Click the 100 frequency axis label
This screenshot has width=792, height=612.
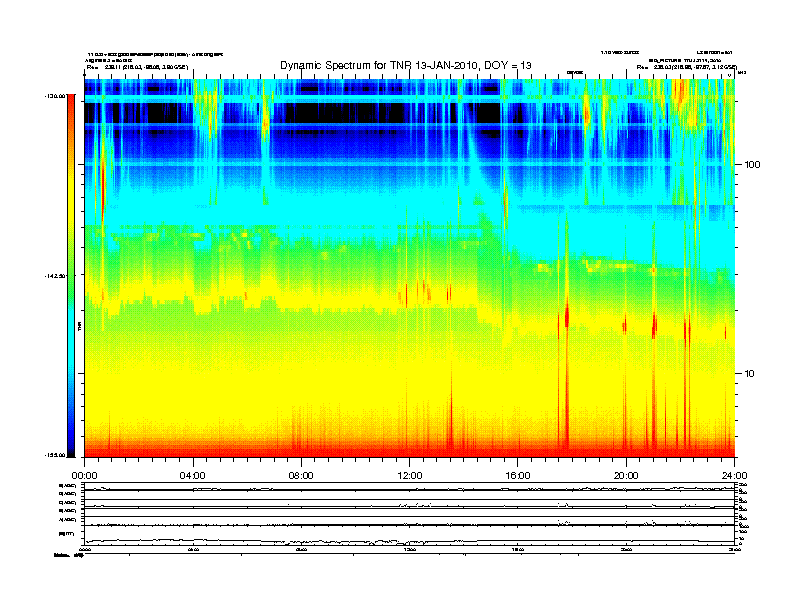point(752,165)
